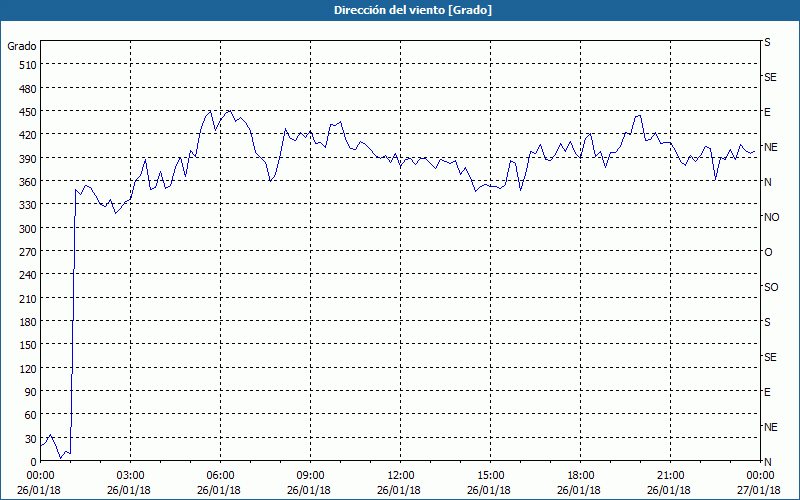Image resolution: width=800 pixels, height=500 pixels.
Task: Click the 450 degree axis label
Action: (x=28, y=112)
